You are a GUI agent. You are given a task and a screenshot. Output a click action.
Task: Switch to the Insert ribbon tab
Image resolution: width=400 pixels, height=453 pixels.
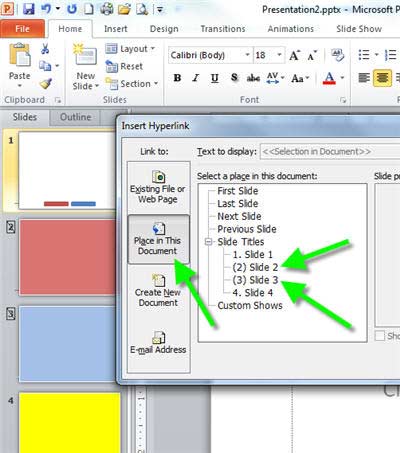click(x=116, y=29)
